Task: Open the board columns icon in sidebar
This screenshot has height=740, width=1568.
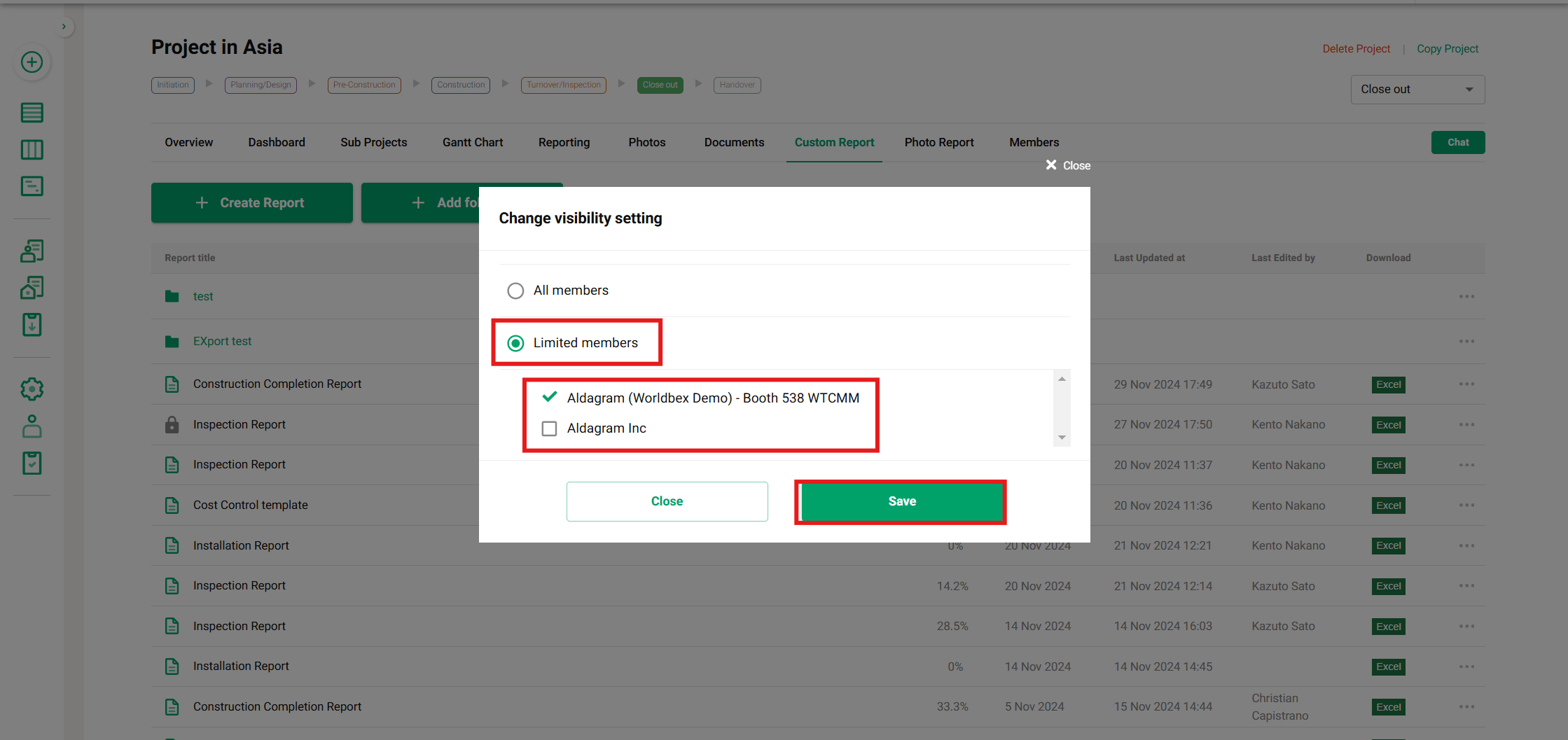Action: pos(32,150)
